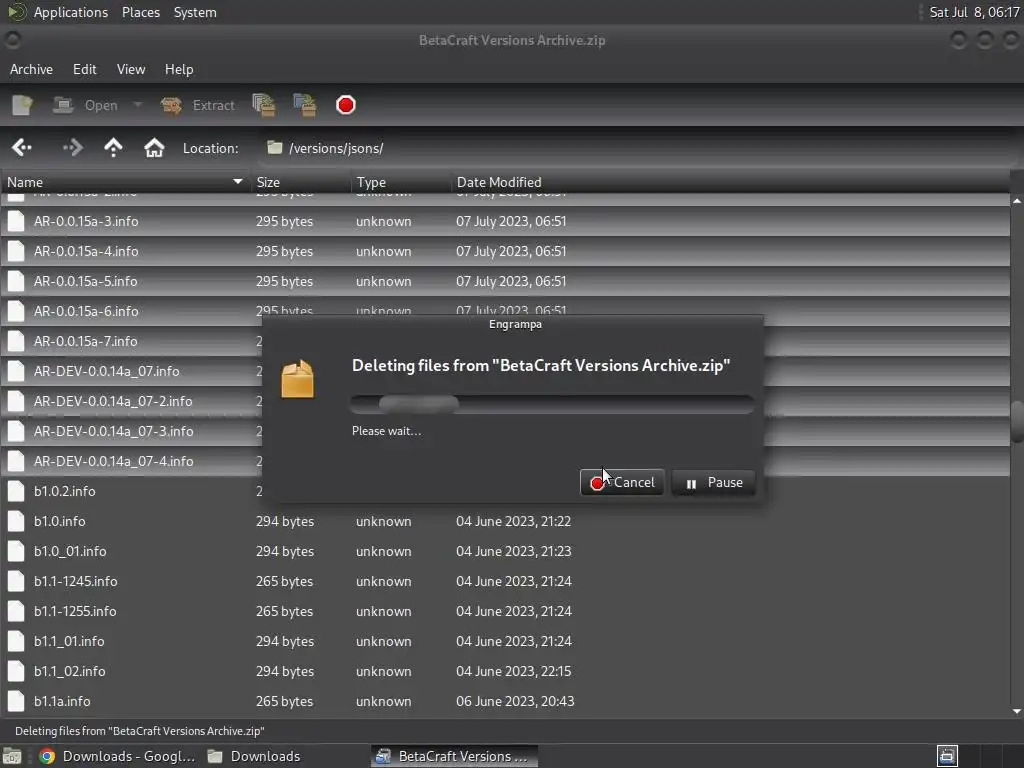1024x768 pixels.
Task: Sort by the Name column header
Action: click(x=124, y=182)
